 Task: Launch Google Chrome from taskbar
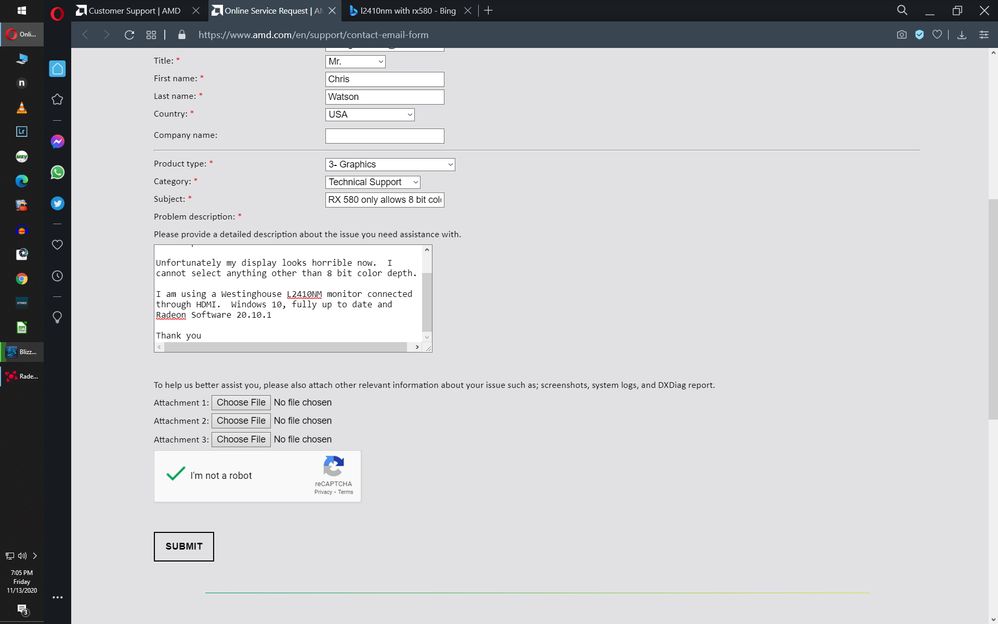click(x=22, y=279)
